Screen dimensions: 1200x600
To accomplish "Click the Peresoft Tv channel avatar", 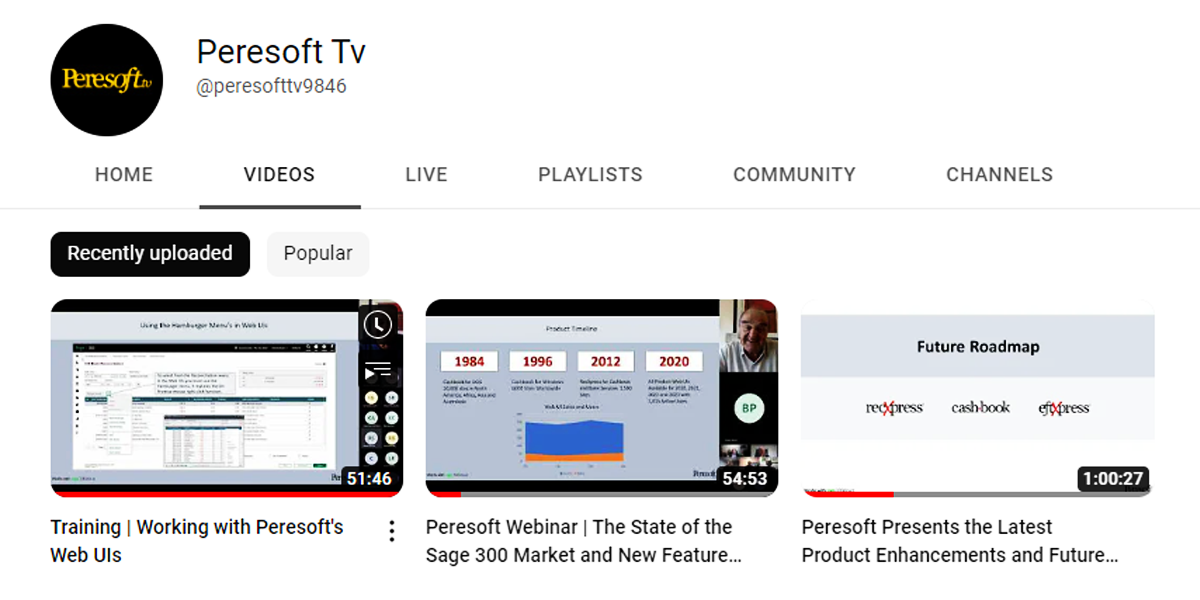I will point(107,80).
